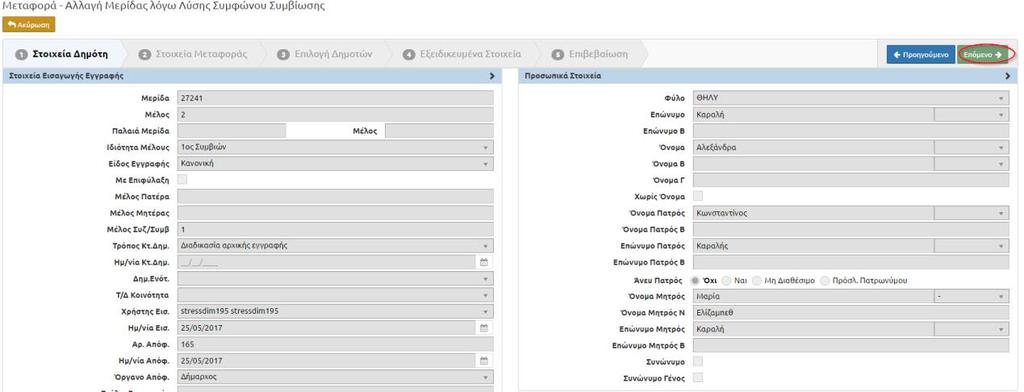Click the Μερίδα field with 27241
Image resolution: width=1024 pixels, height=392 pixels.
tap(336, 98)
